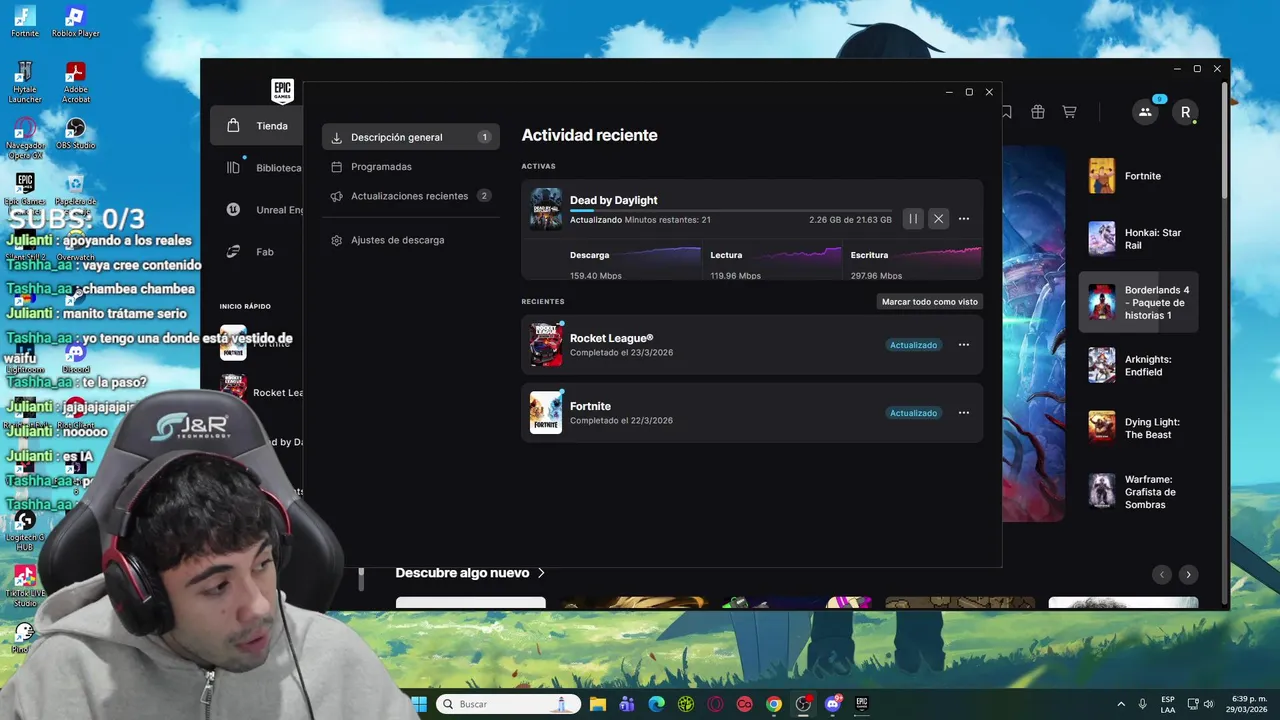Open the Opera GX desktop shortcut

pos(25,139)
